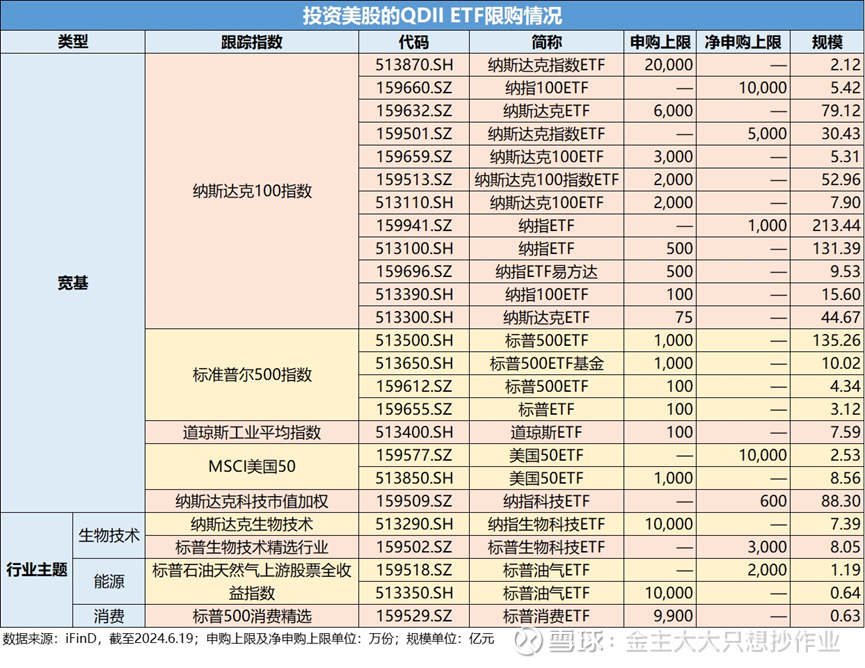Click code 159529.SZ

pyautogui.click(x=414, y=616)
